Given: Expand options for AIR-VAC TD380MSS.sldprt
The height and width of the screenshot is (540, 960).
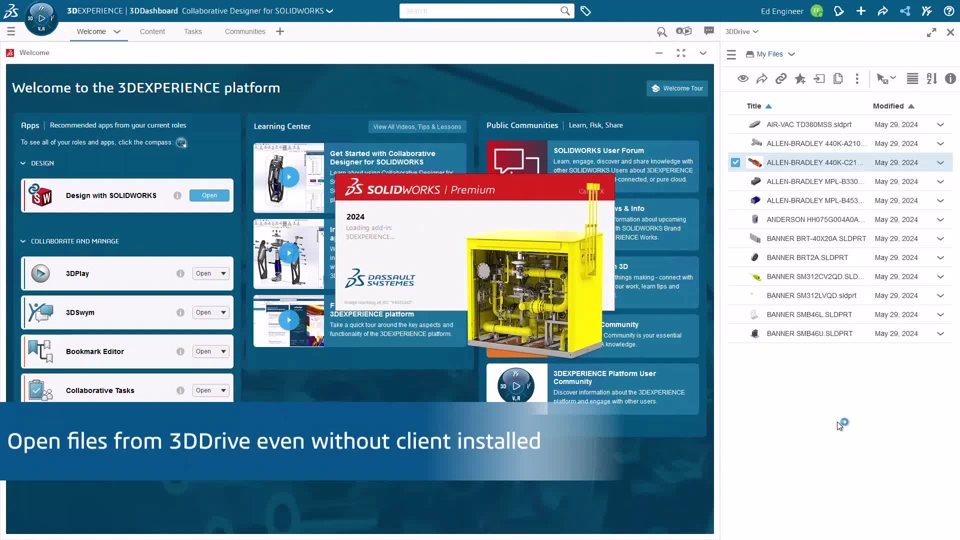Looking at the screenshot, I should [x=940, y=124].
